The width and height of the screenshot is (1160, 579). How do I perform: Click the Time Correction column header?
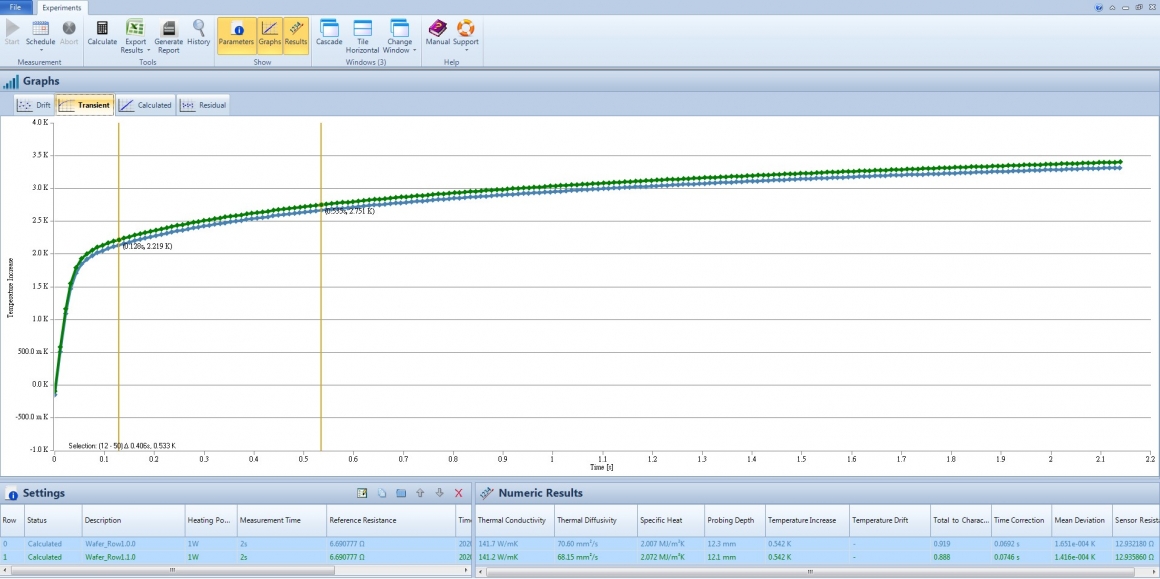click(x=1021, y=521)
